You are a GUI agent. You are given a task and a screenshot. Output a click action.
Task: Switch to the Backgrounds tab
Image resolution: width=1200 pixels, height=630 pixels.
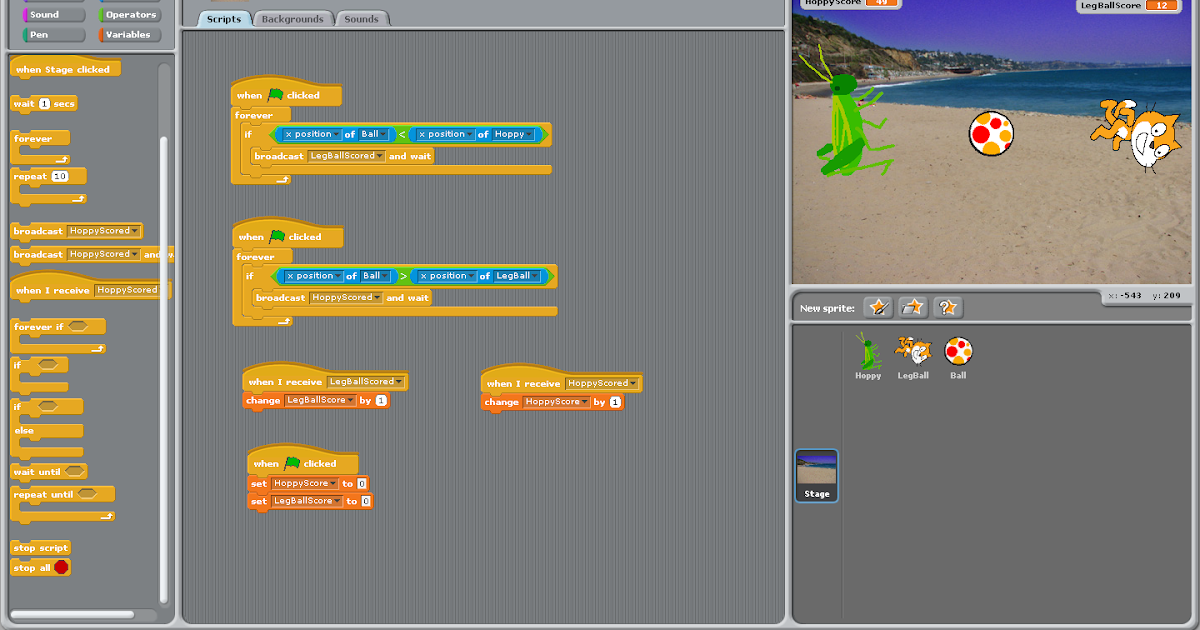click(x=295, y=18)
